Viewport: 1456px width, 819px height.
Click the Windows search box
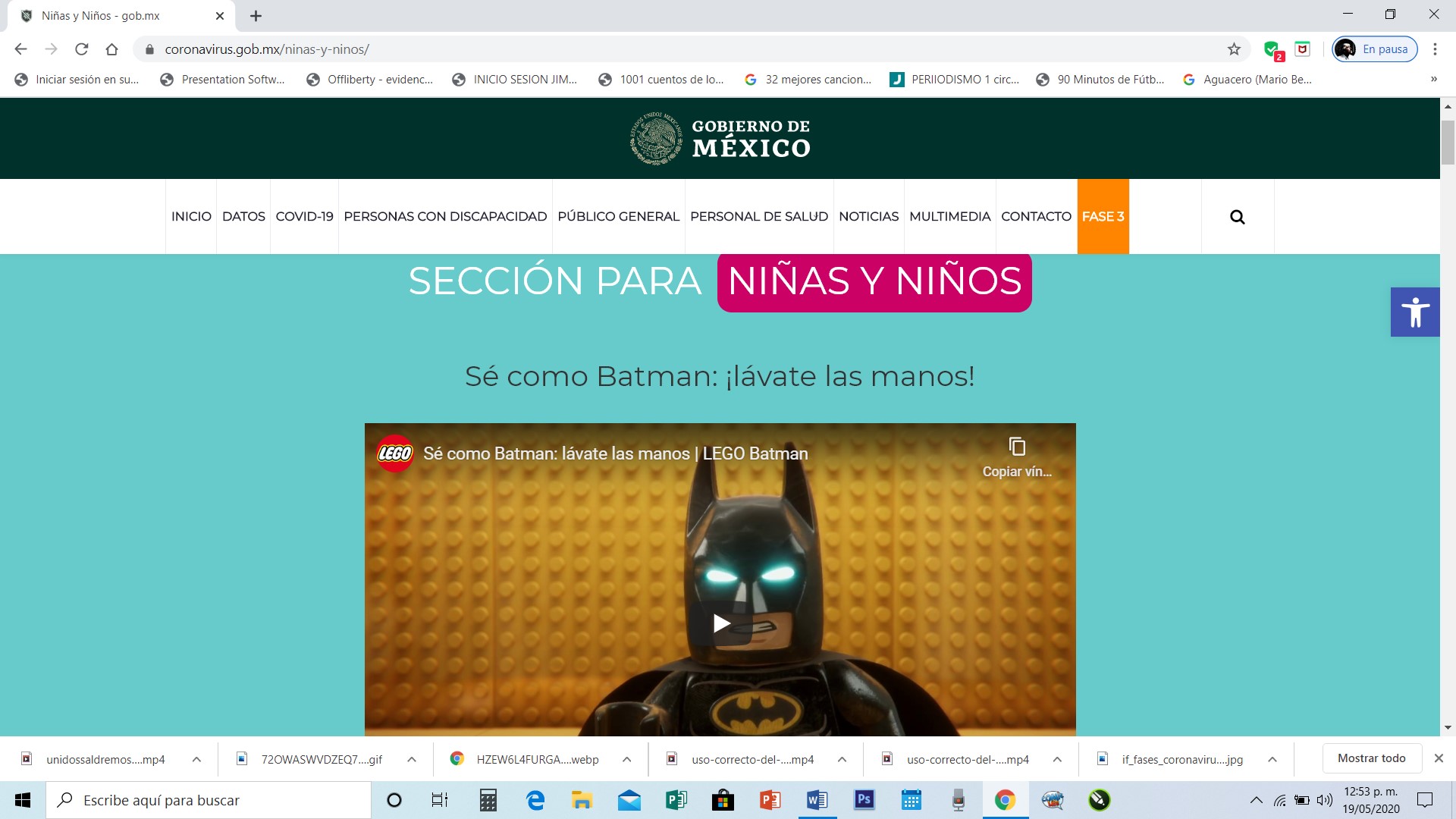tap(209, 800)
